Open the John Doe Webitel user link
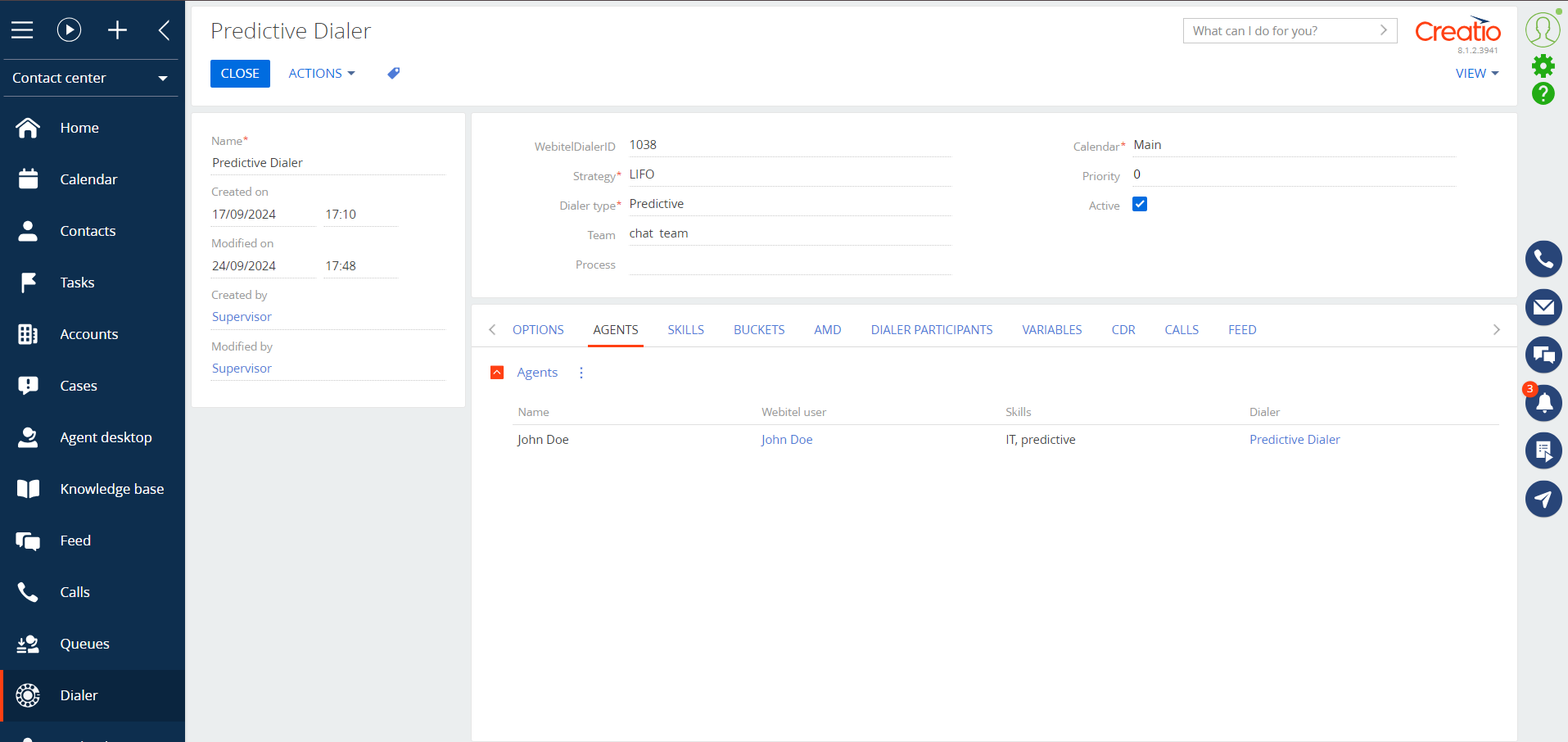Image resolution: width=1568 pixels, height=742 pixels. pyautogui.click(x=787, y=440)
